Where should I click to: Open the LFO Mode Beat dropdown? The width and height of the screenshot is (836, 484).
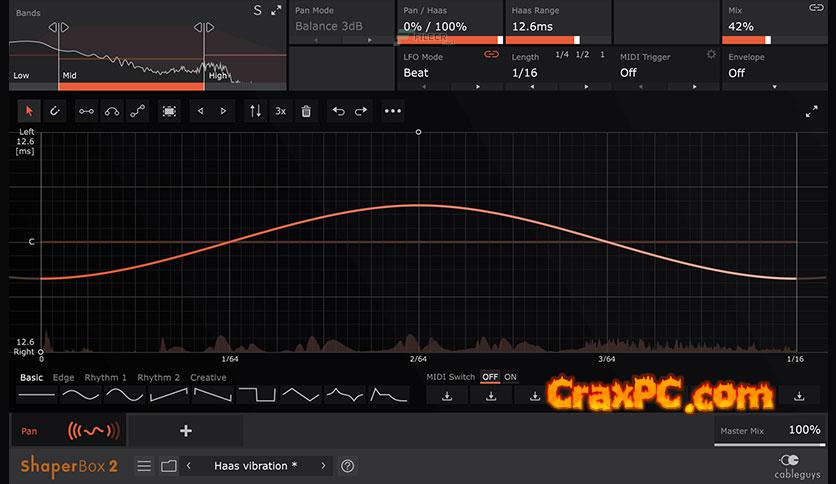tap(450, 73)
